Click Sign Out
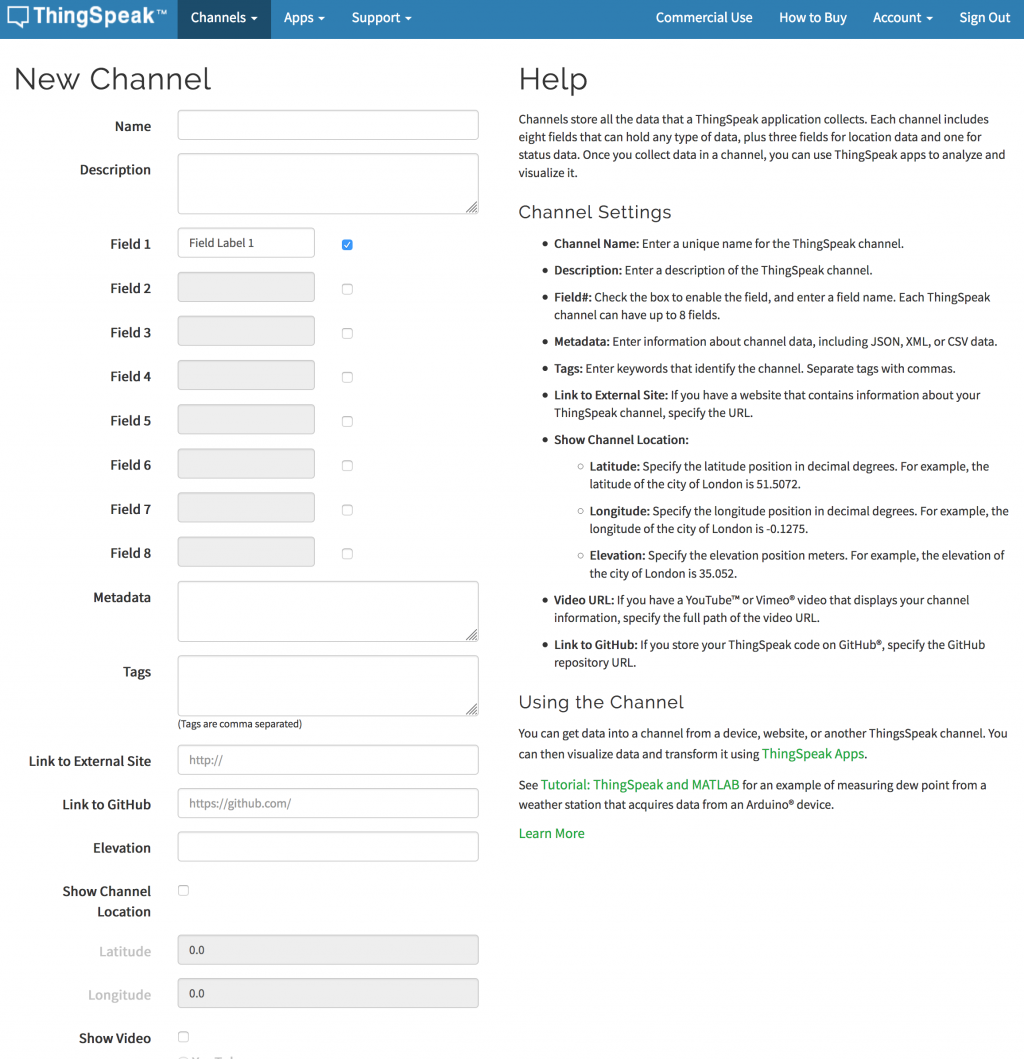The image size is (1024, 1059). [984, 18]
